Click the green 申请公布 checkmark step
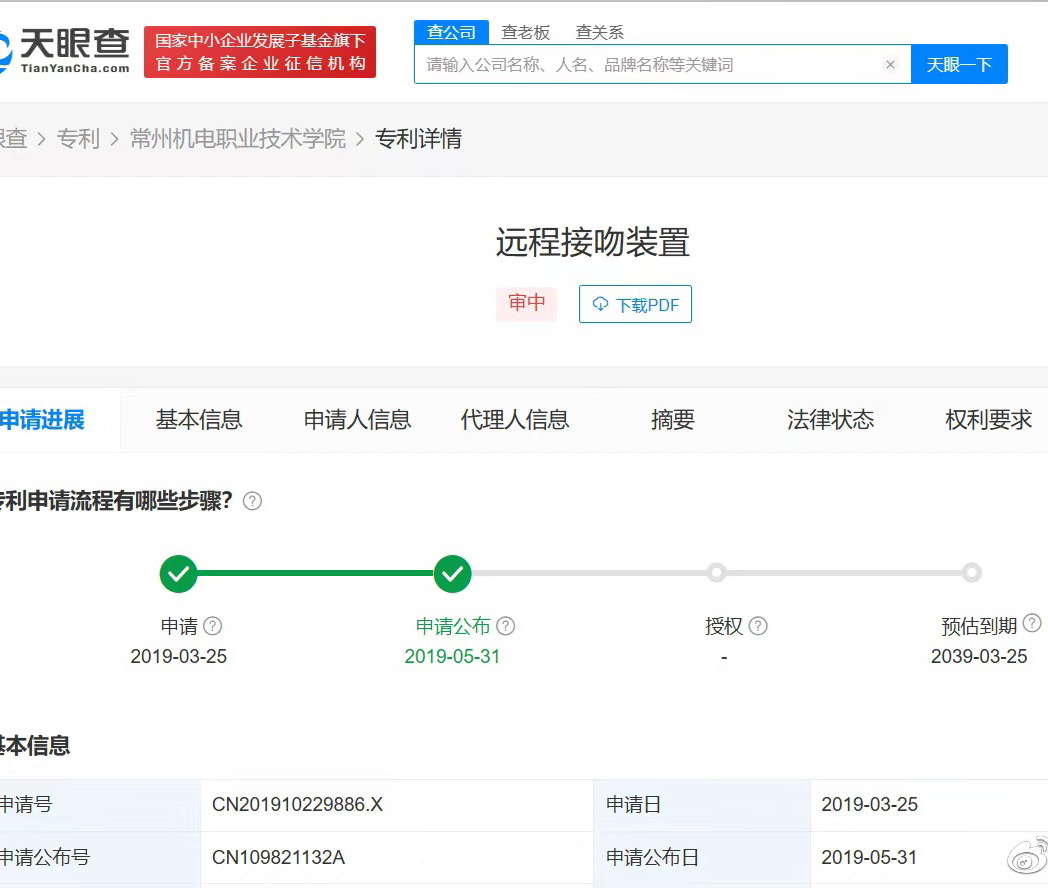 pyautogui.click(x=452, y=574)
